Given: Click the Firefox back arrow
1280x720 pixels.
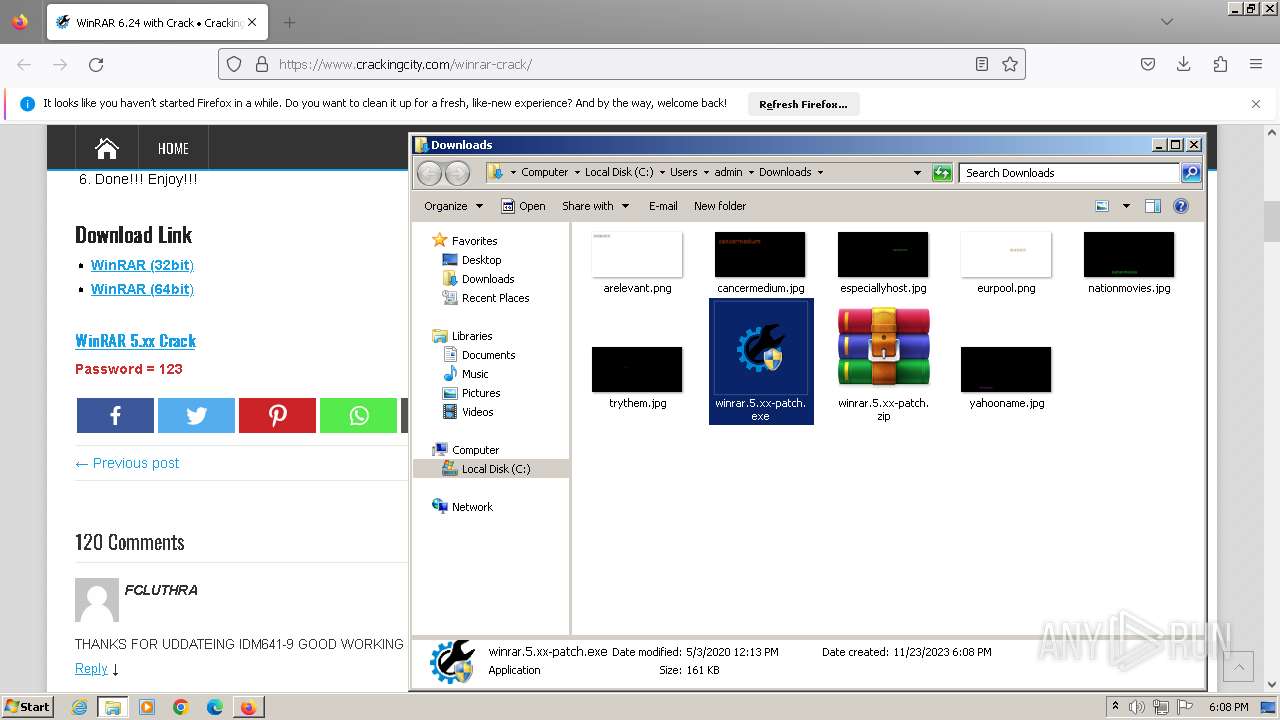Looking at the screenshot, I should 24,64.
